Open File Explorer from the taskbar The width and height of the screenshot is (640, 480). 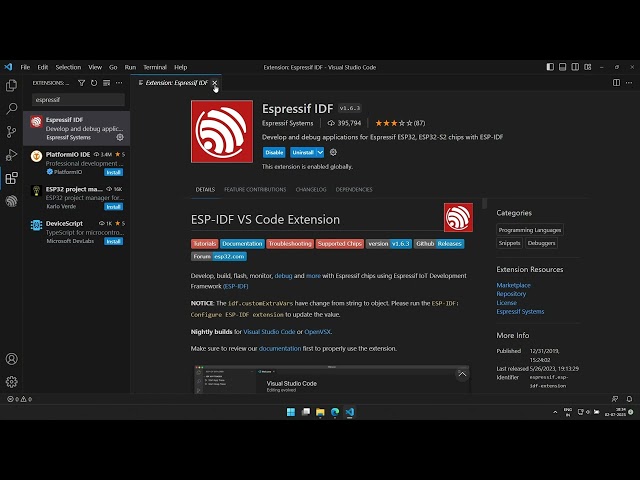(320, 412)
